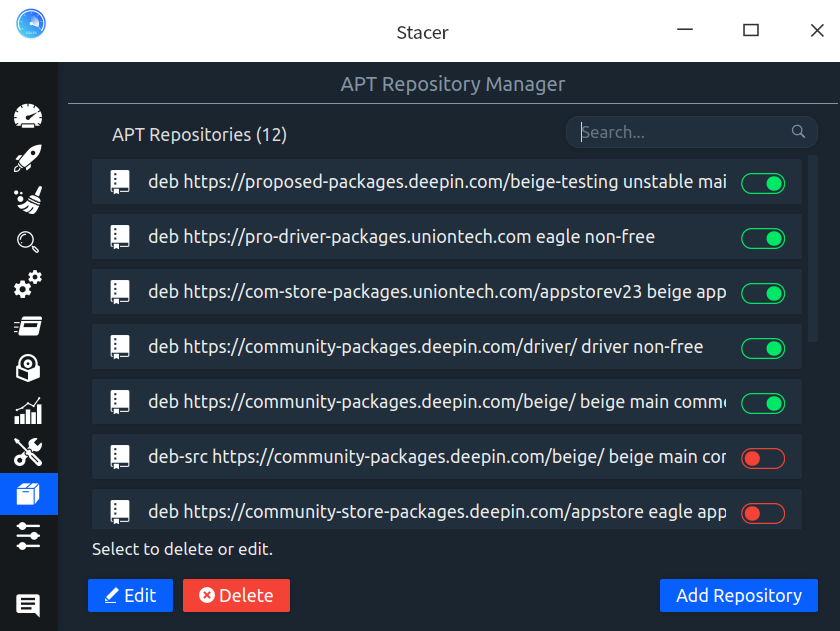The height and width of the screenshot is (631, 840).
Task: Open the Search magnifier page in sidebar
Action: click(28, 242)
